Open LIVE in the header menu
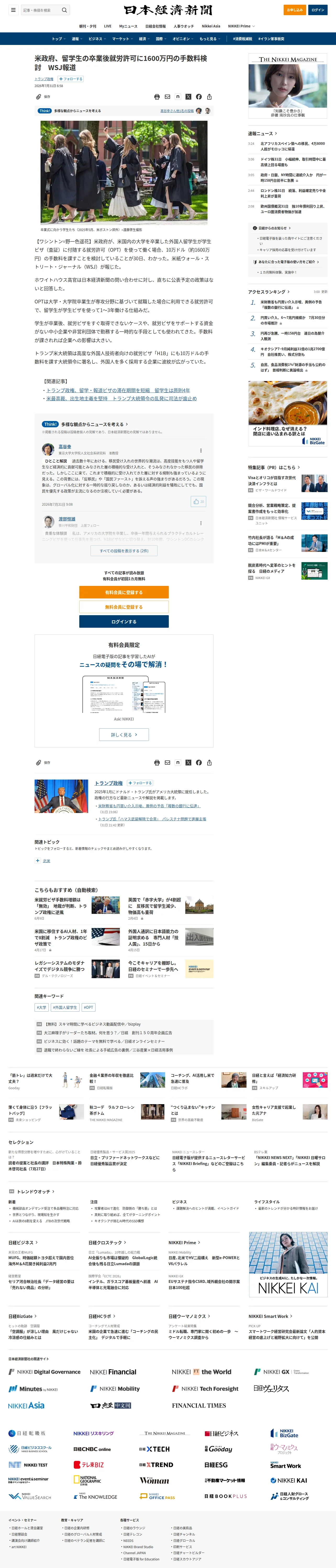336x1568 pixels. click(x=108, y=26)
